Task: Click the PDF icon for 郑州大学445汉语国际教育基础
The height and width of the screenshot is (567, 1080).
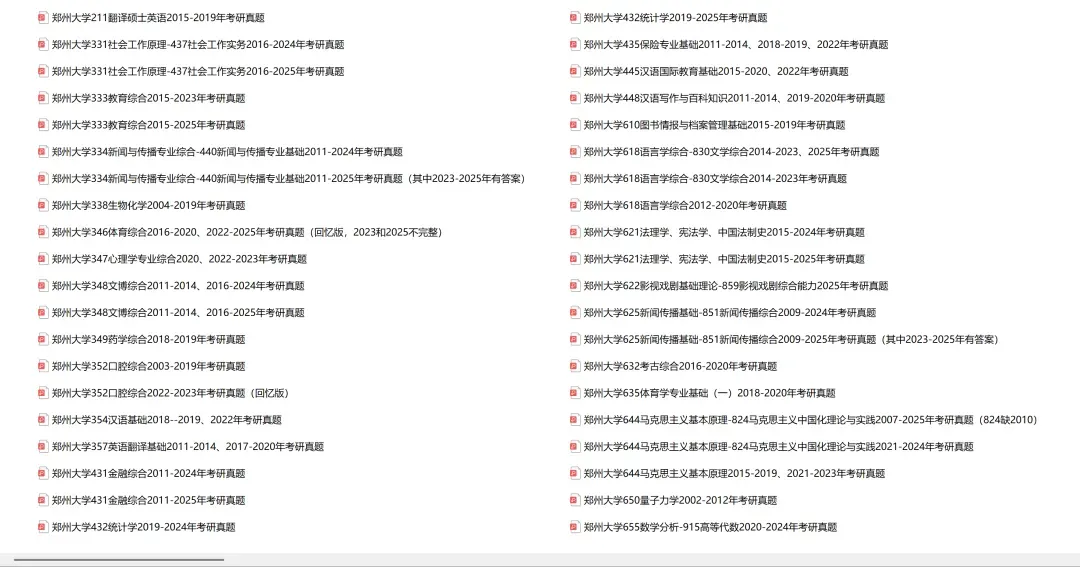Action: 574,72
